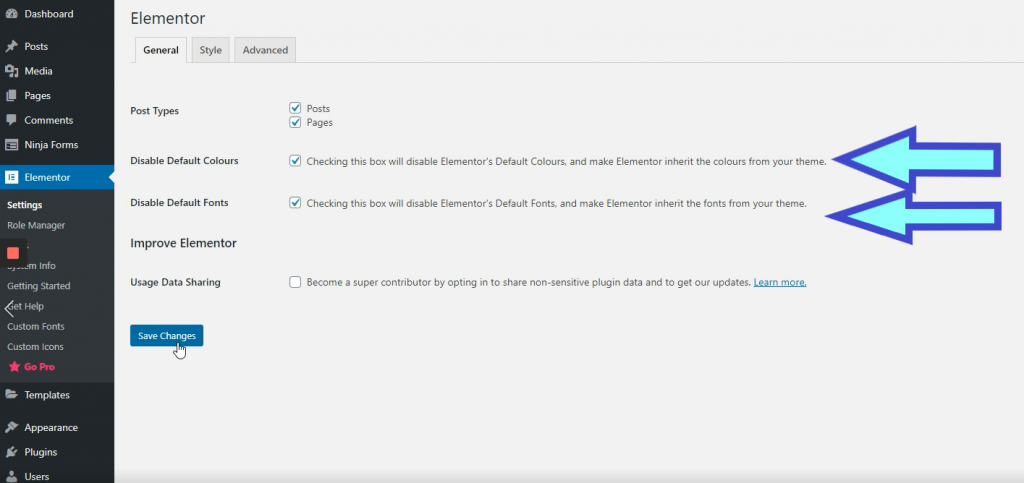1024x483 pixels.
Task: Open the Role Manager submenu
Action: (x=36, y=225)
